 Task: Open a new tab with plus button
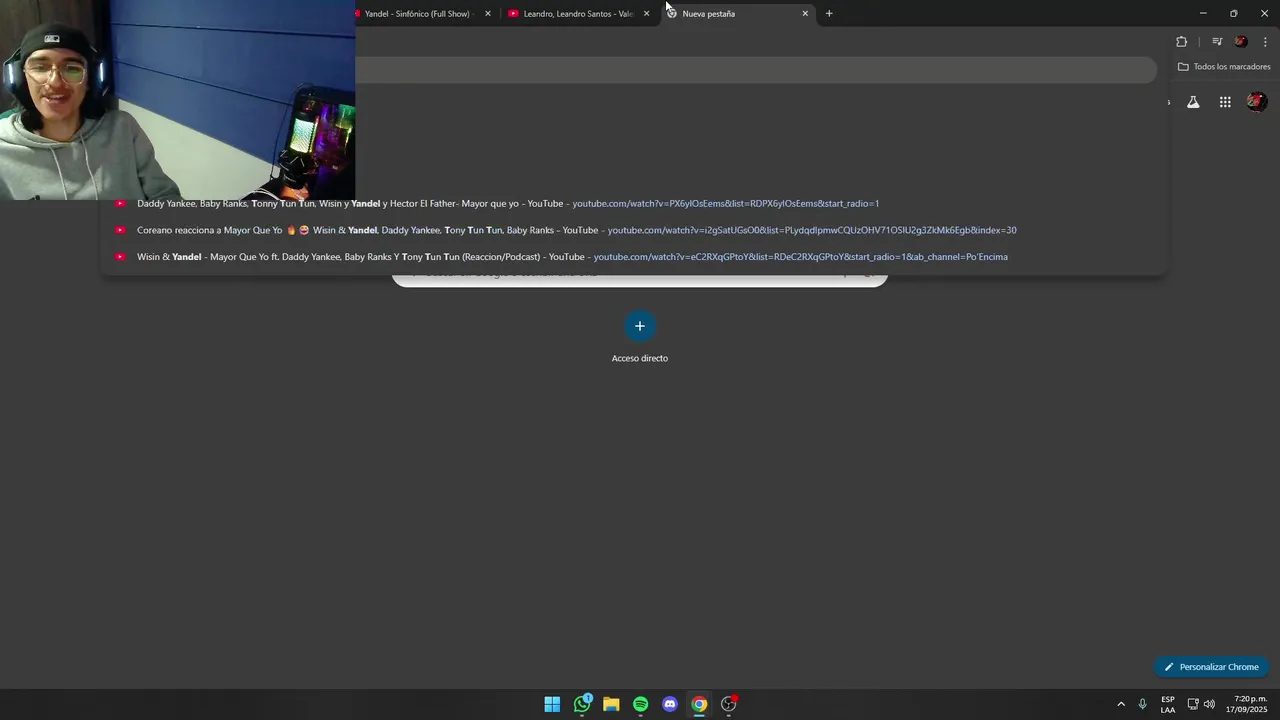[829, 14]
